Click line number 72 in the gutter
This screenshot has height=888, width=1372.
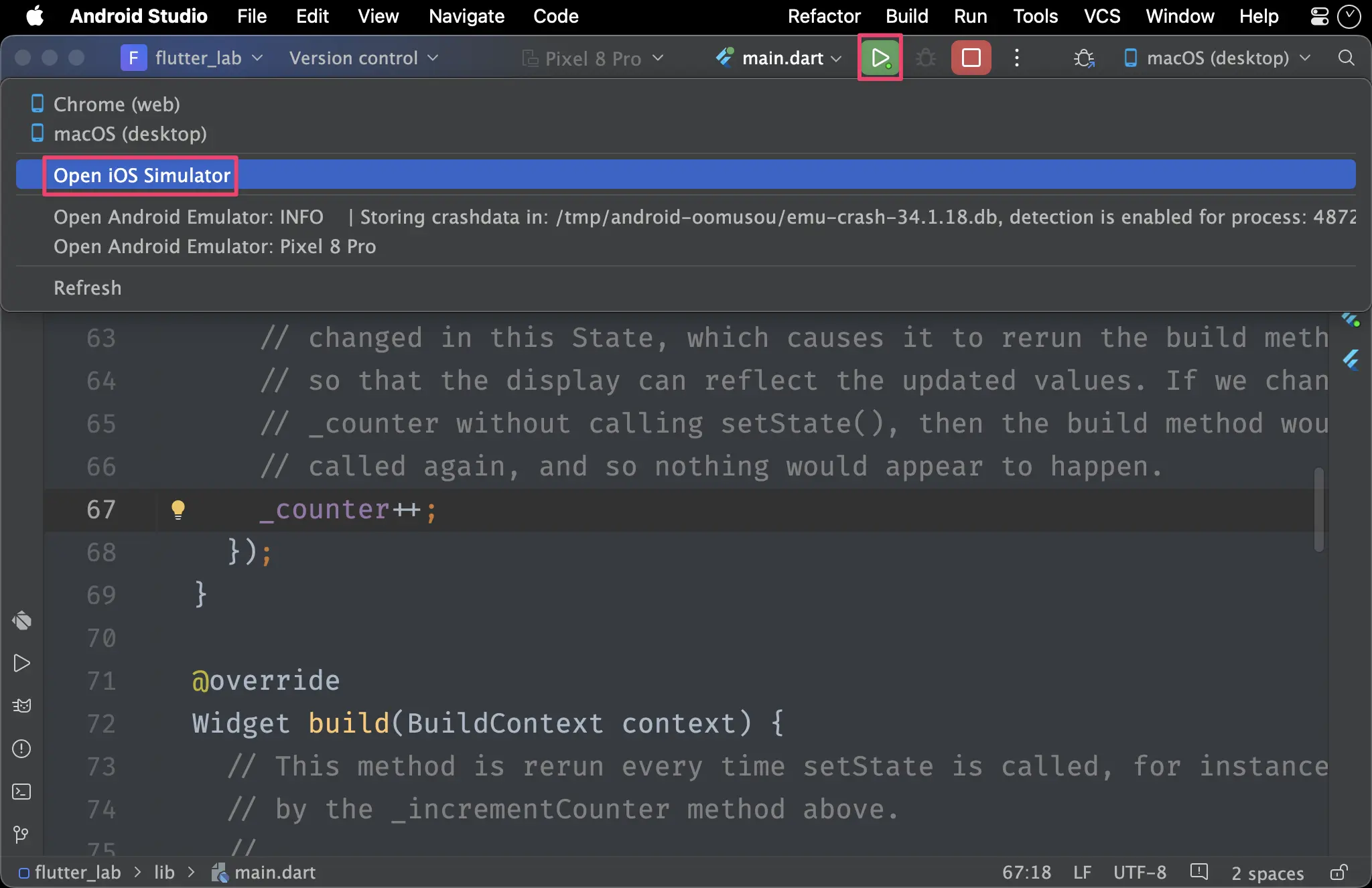coord(101,723)
